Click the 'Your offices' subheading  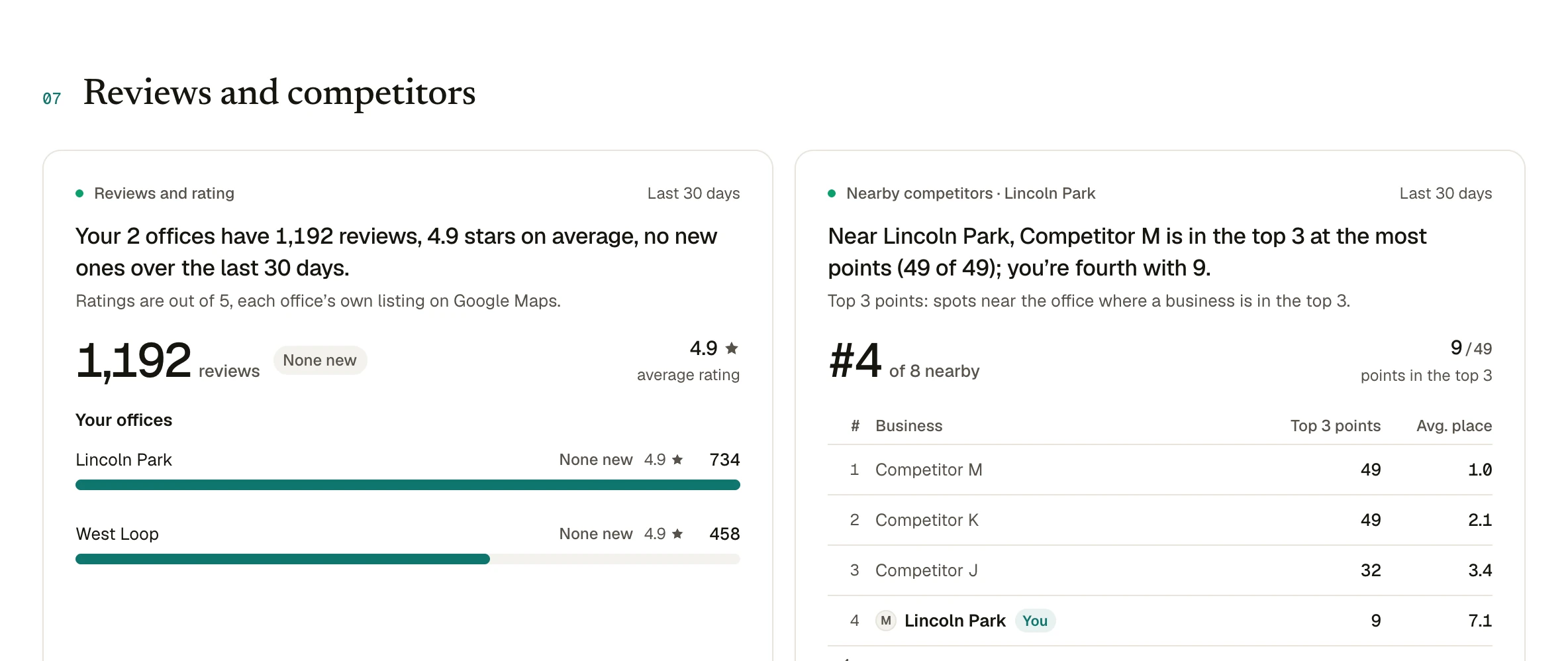tap(124, 420)
